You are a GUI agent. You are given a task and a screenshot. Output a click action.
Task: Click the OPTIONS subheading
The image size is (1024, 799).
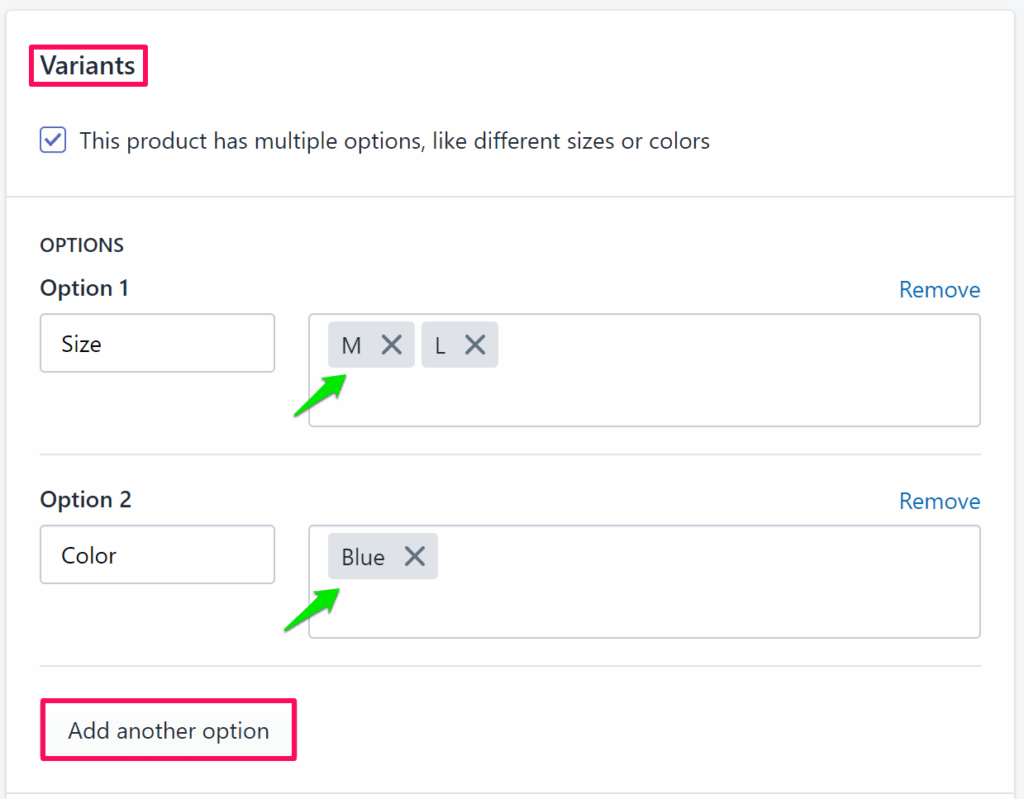82,245
